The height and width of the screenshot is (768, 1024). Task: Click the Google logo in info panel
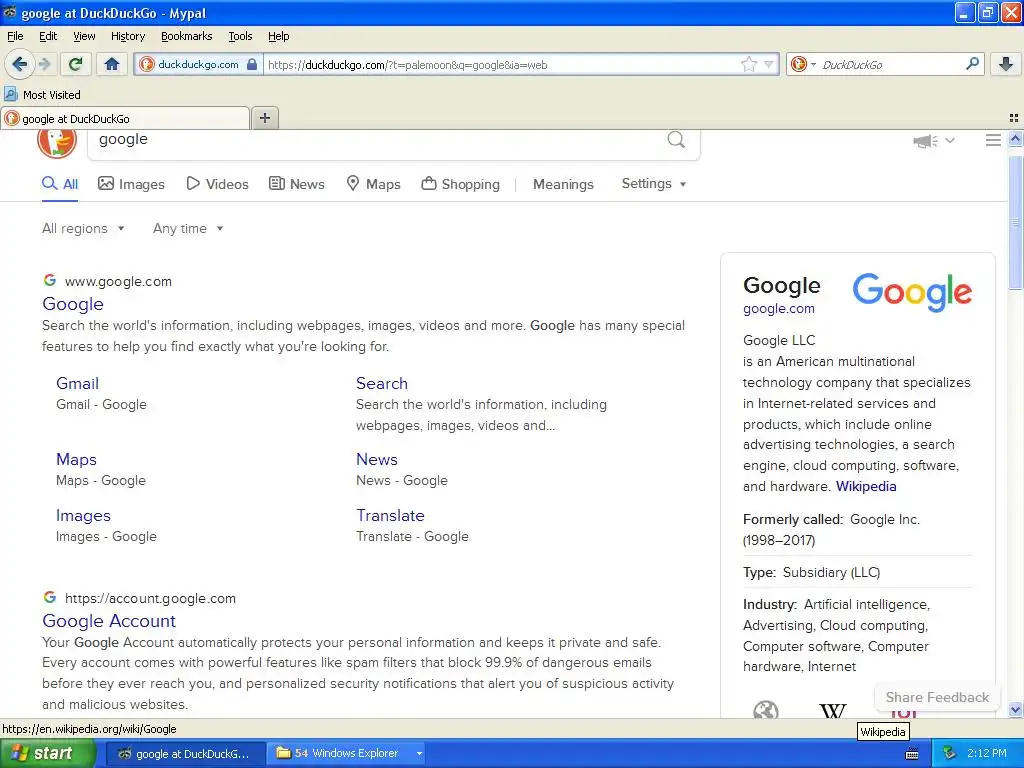[x=912, y=292]
